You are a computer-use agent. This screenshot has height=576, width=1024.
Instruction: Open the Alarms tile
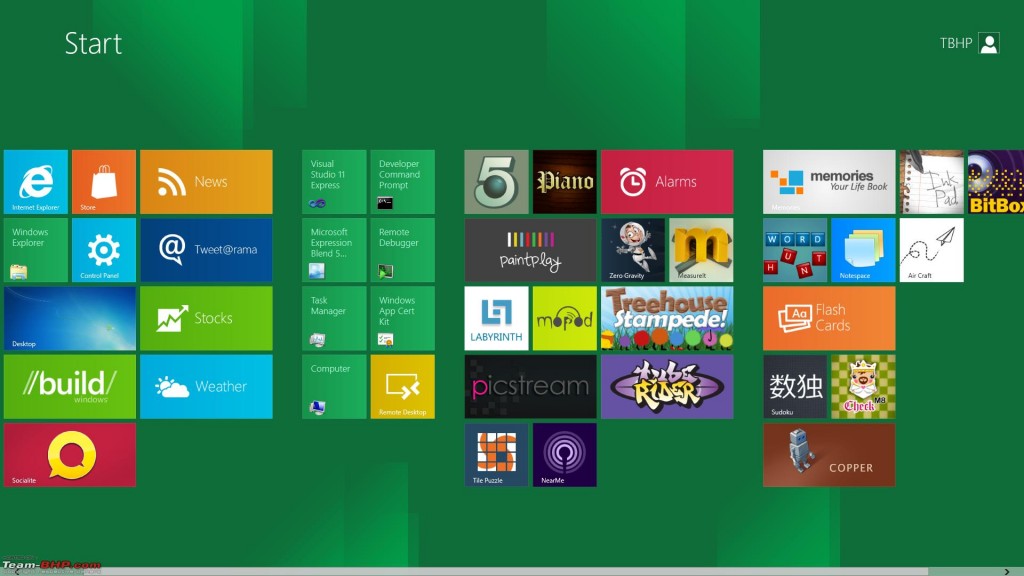[x=667, y=182]
